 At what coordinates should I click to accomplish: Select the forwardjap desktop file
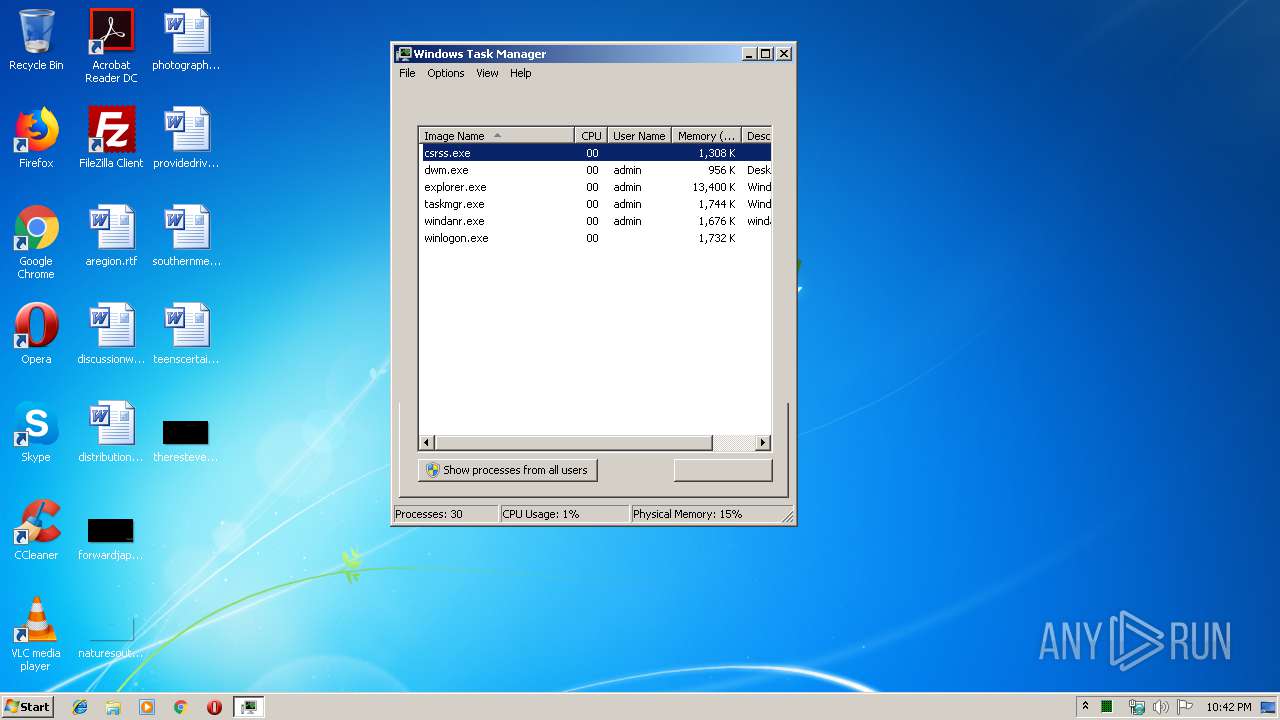111,538
